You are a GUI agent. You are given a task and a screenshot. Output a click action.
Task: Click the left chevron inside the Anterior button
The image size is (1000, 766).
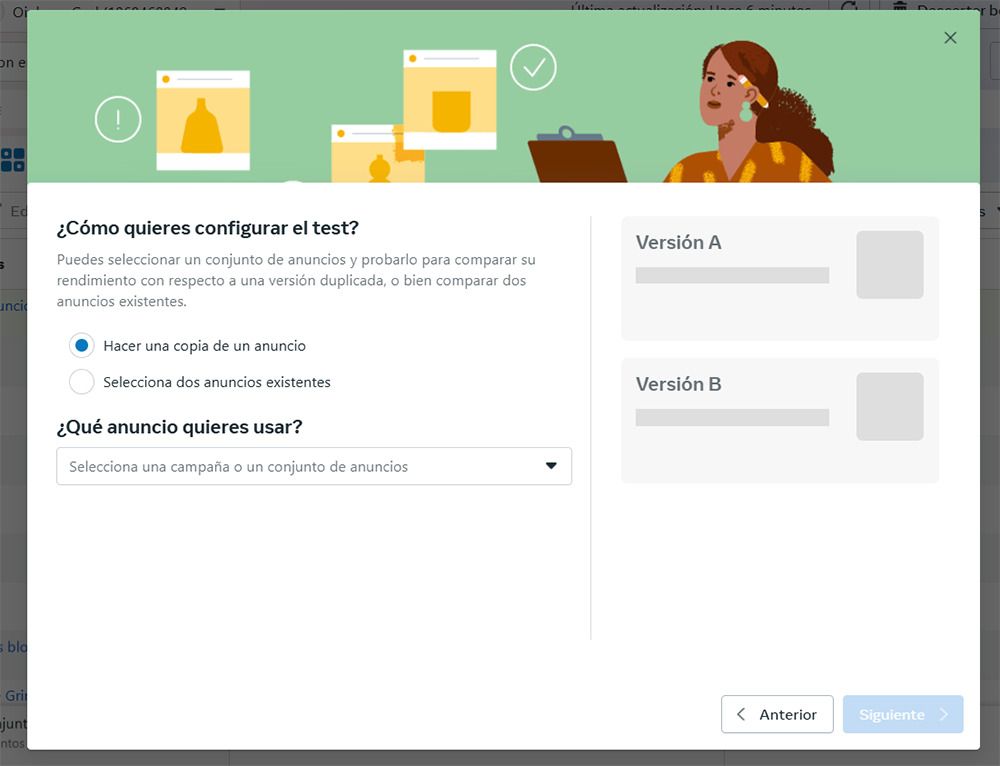(x=740, y=714)
